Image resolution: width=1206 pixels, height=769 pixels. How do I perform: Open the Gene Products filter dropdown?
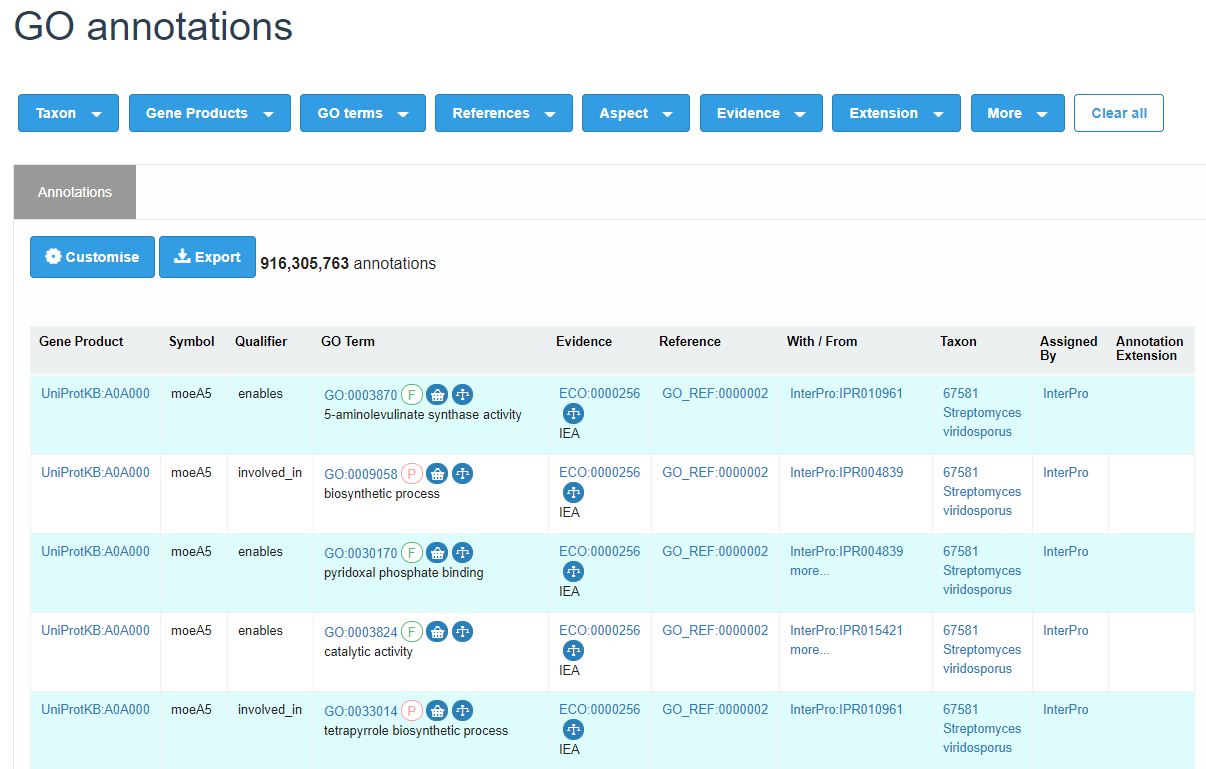[210, 113]
